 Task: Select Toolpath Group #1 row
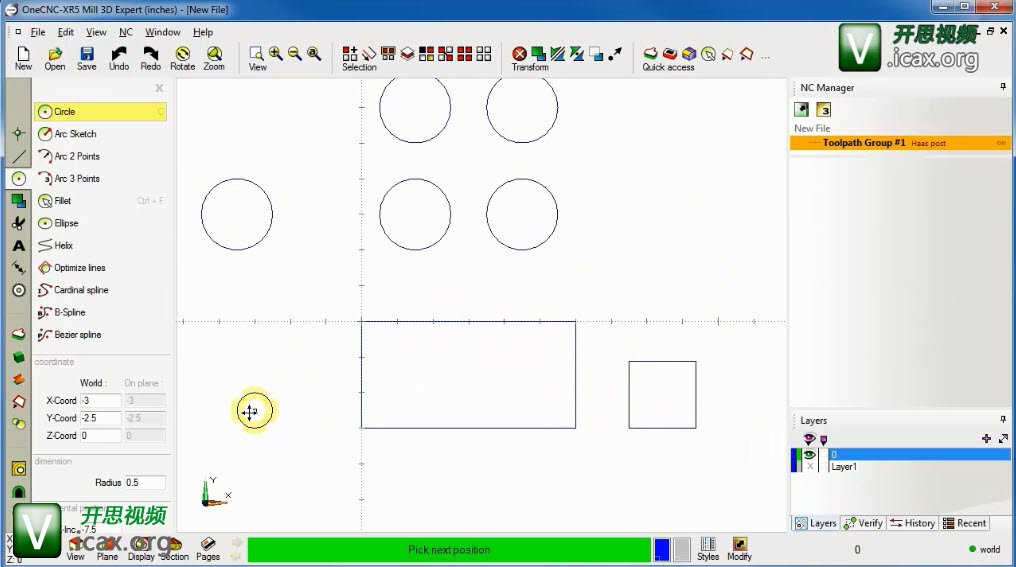tap(900, 143)
